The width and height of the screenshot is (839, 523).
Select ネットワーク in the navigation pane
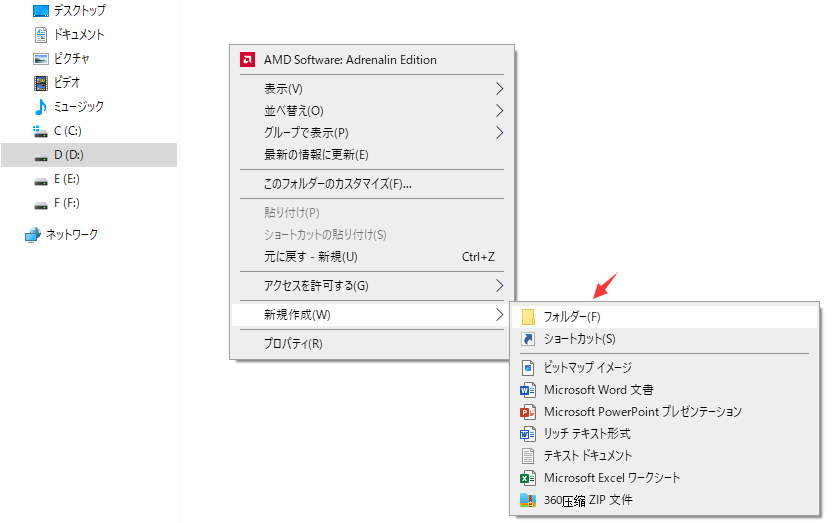point(71,235)
